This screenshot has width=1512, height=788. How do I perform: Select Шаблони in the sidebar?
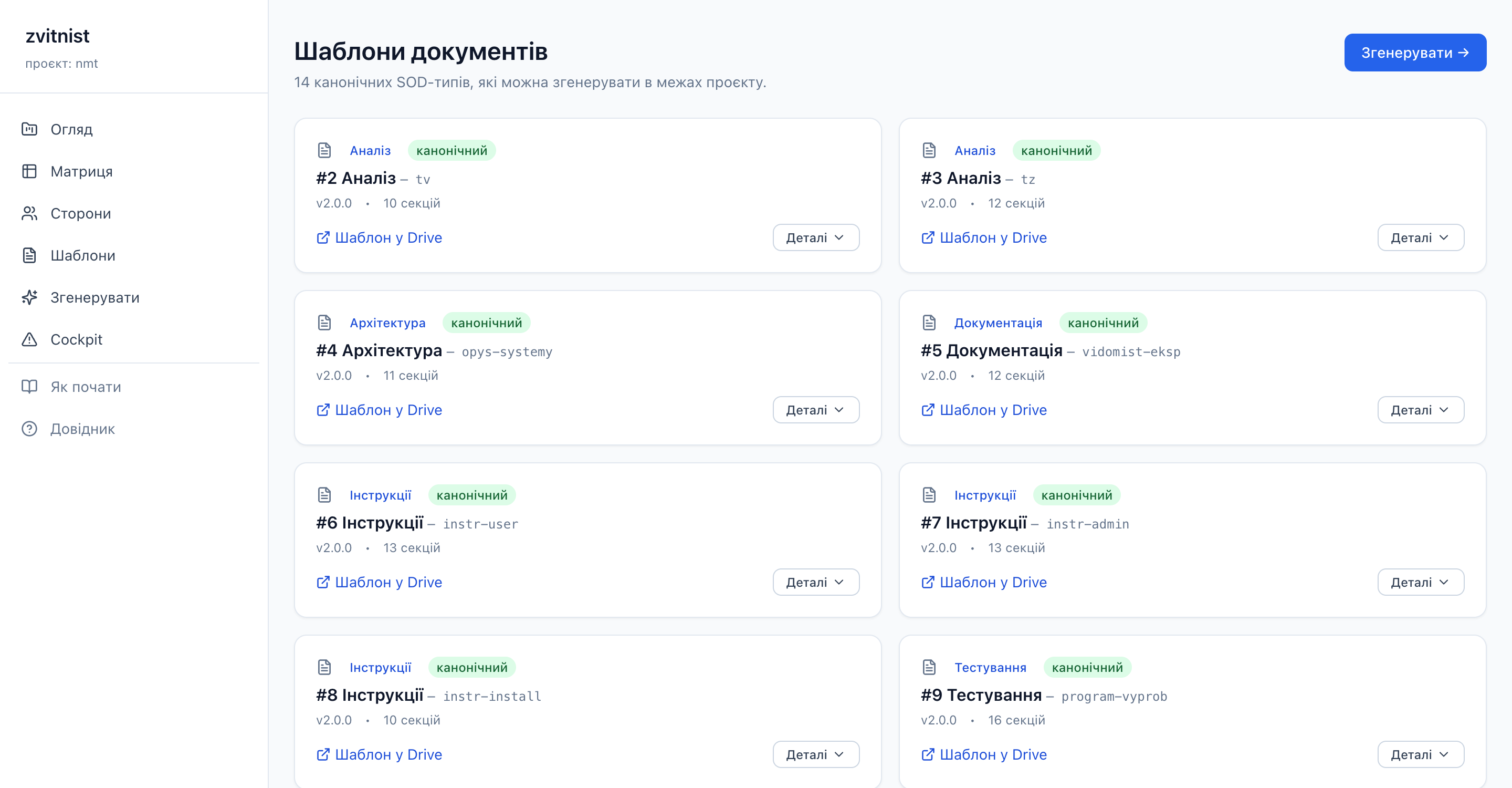click(x=134, y=255)
